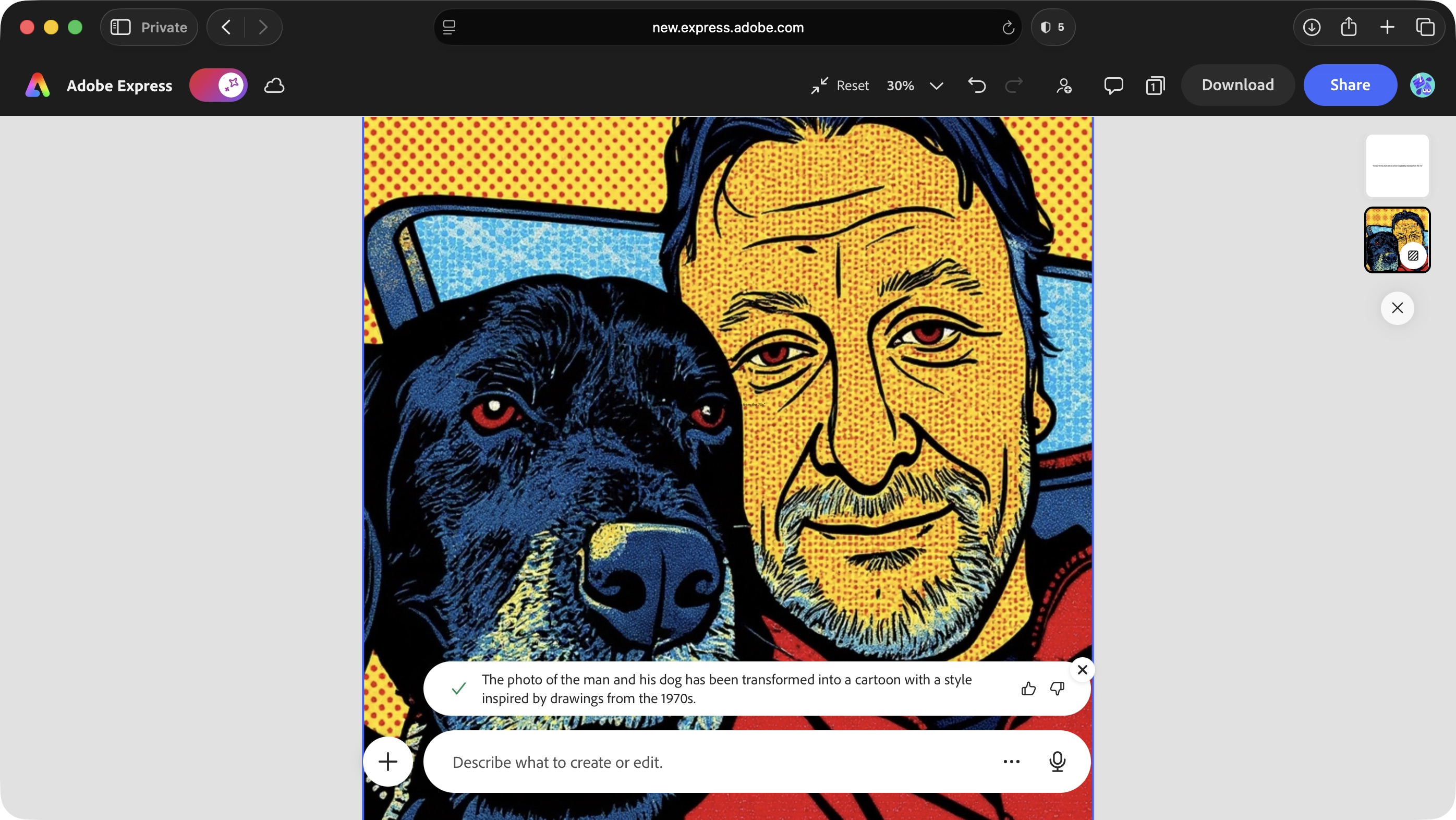
Task: Show the tab overview
Action: tap(1425, 27)
